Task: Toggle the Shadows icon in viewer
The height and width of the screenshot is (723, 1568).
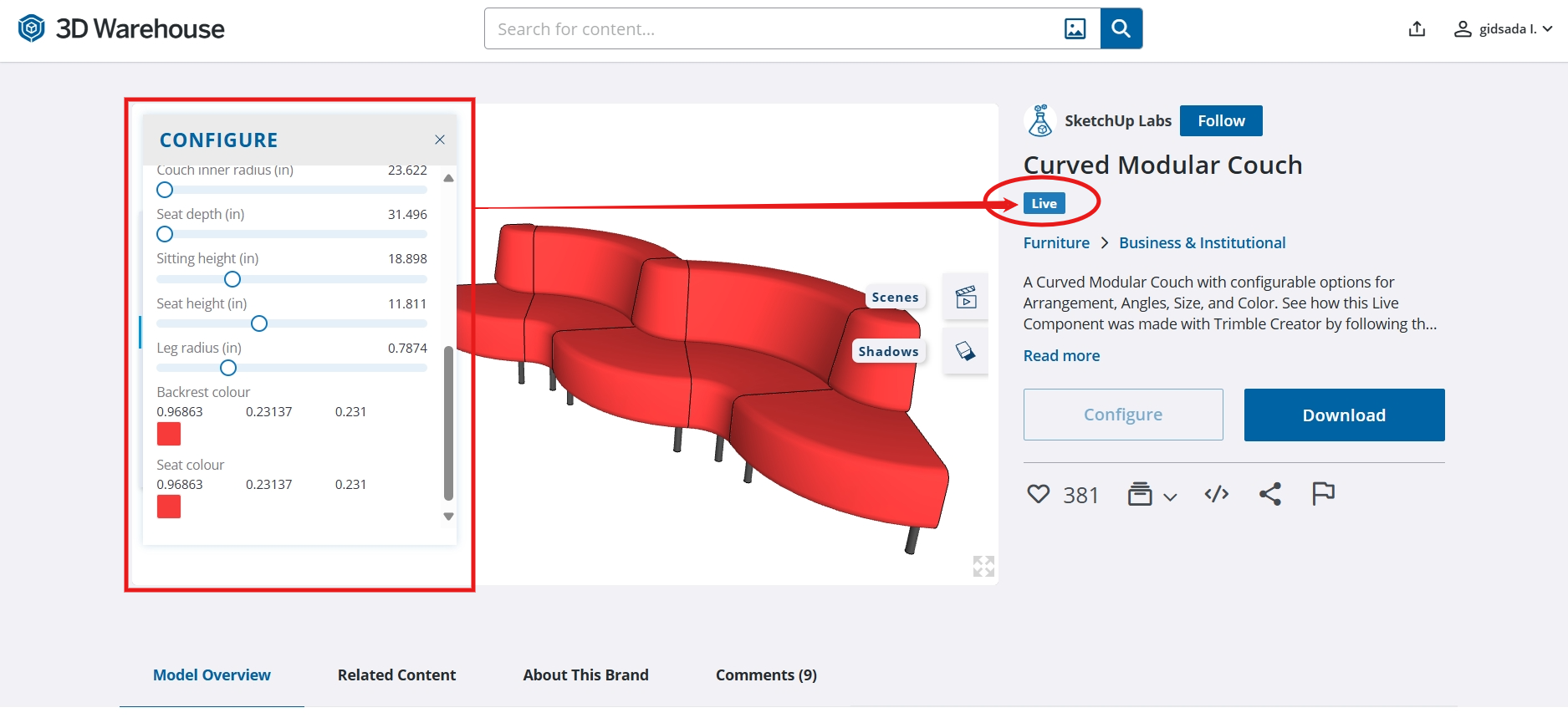Action: [966, 351]
